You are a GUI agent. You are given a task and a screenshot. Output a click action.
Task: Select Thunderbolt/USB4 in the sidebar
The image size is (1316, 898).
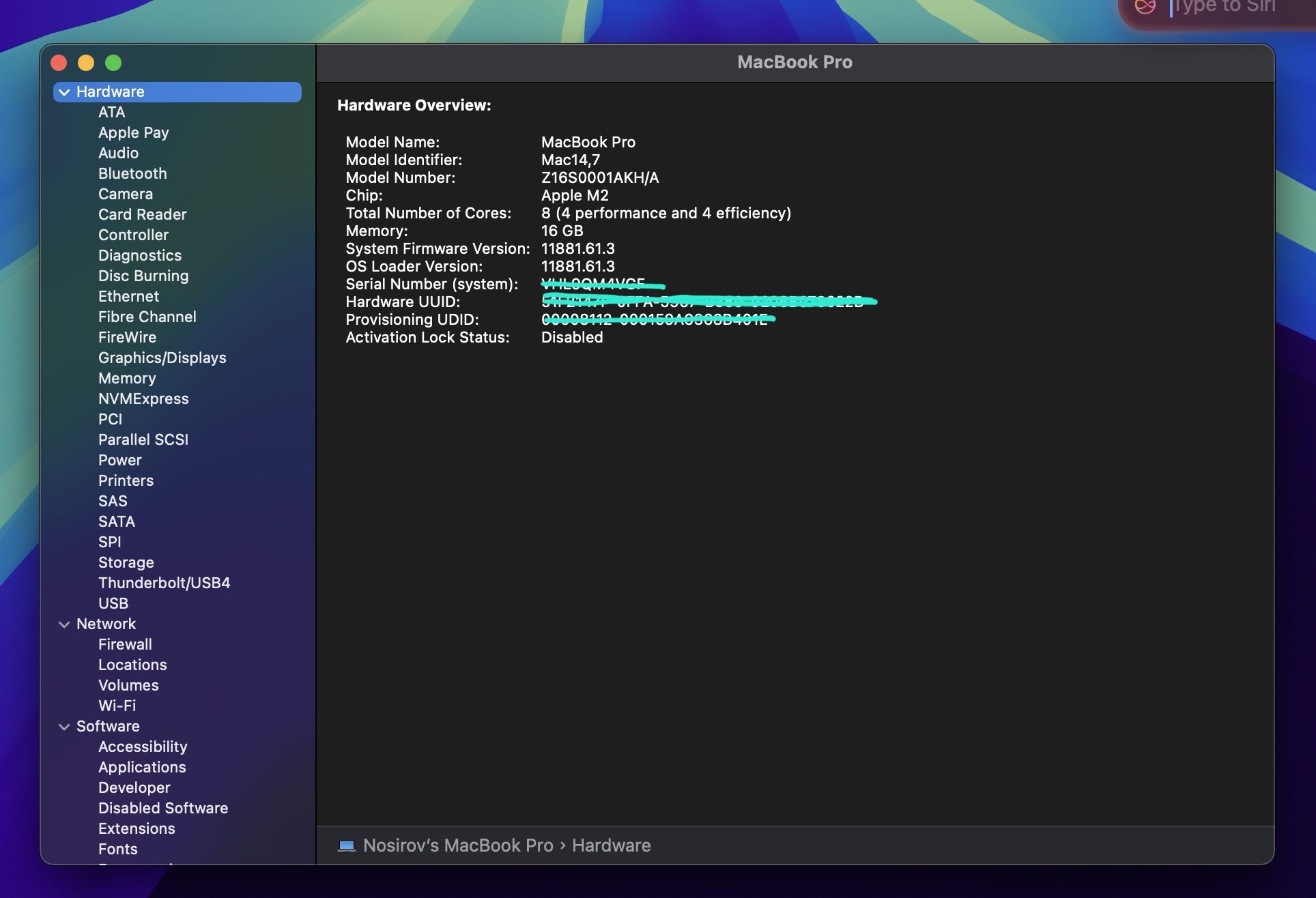pyautogui.click(x=164, y=583)
